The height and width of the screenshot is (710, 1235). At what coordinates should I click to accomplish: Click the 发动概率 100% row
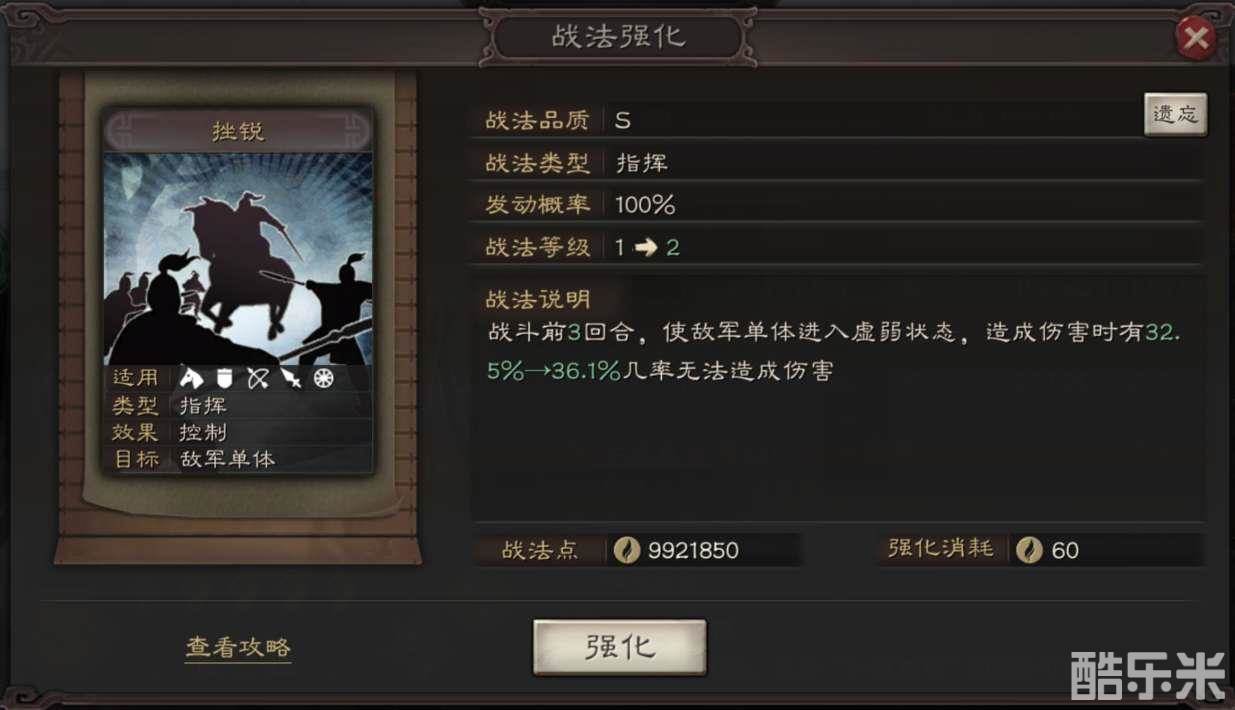point(838,205)
